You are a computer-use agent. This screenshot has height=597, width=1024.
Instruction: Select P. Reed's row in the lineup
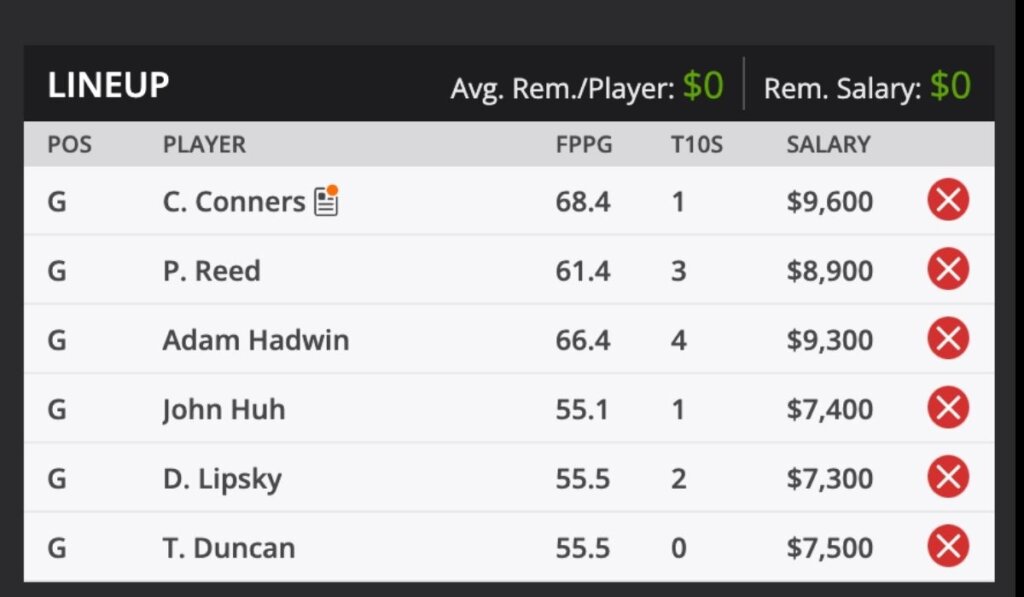tap(212, 270)
